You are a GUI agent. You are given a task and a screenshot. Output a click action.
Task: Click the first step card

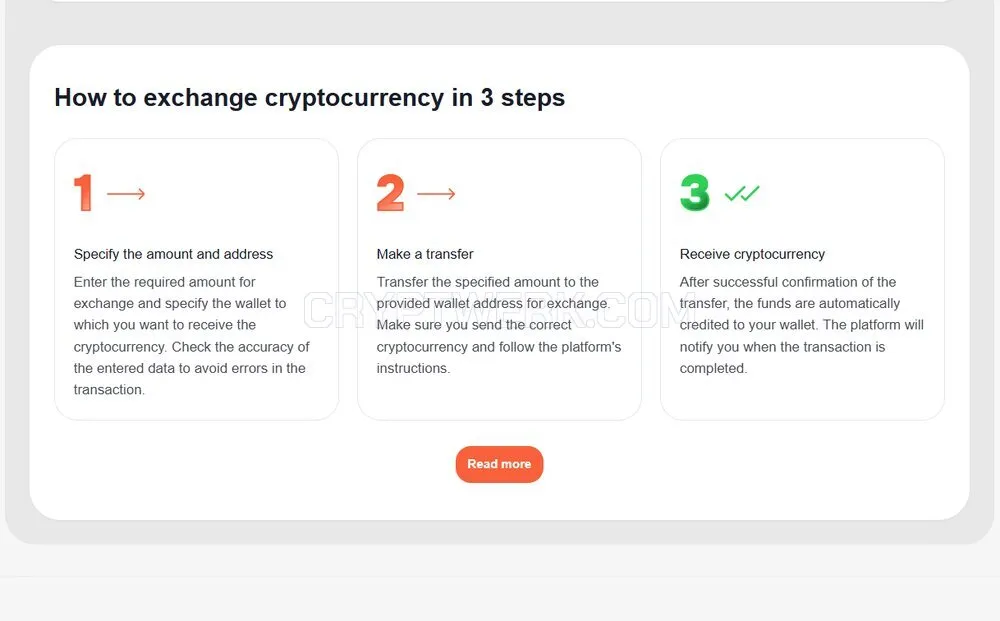196,279
